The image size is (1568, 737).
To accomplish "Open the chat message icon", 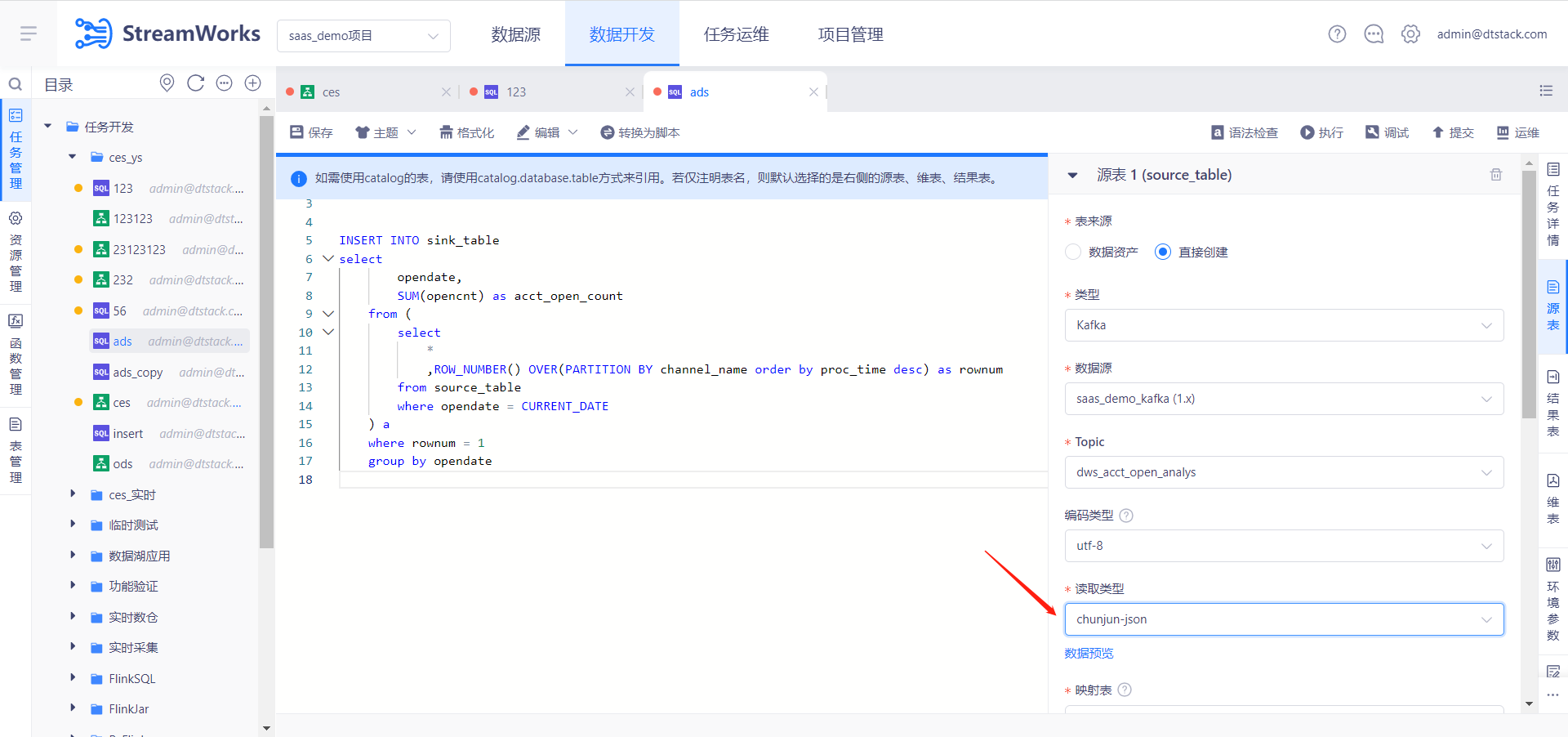I will click(x=1374, y=34).
